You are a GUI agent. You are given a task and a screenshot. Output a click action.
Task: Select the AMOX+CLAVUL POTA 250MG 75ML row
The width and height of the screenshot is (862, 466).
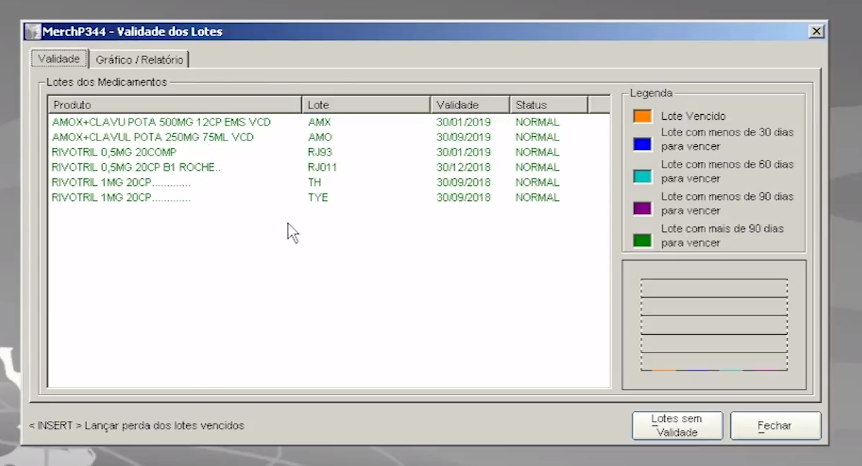coord(153,137)
